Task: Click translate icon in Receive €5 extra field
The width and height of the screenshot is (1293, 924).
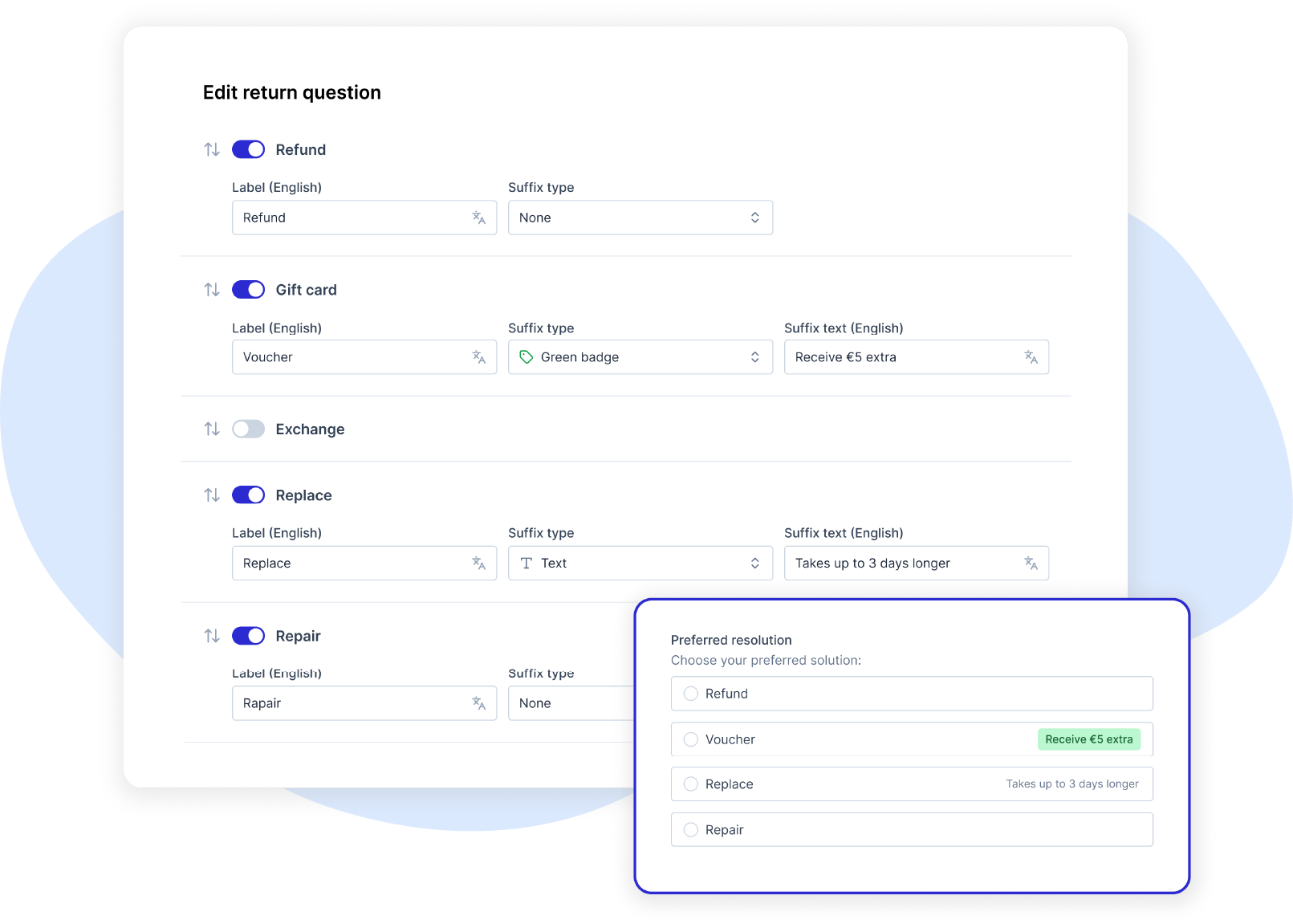Action: point(1031,357)
